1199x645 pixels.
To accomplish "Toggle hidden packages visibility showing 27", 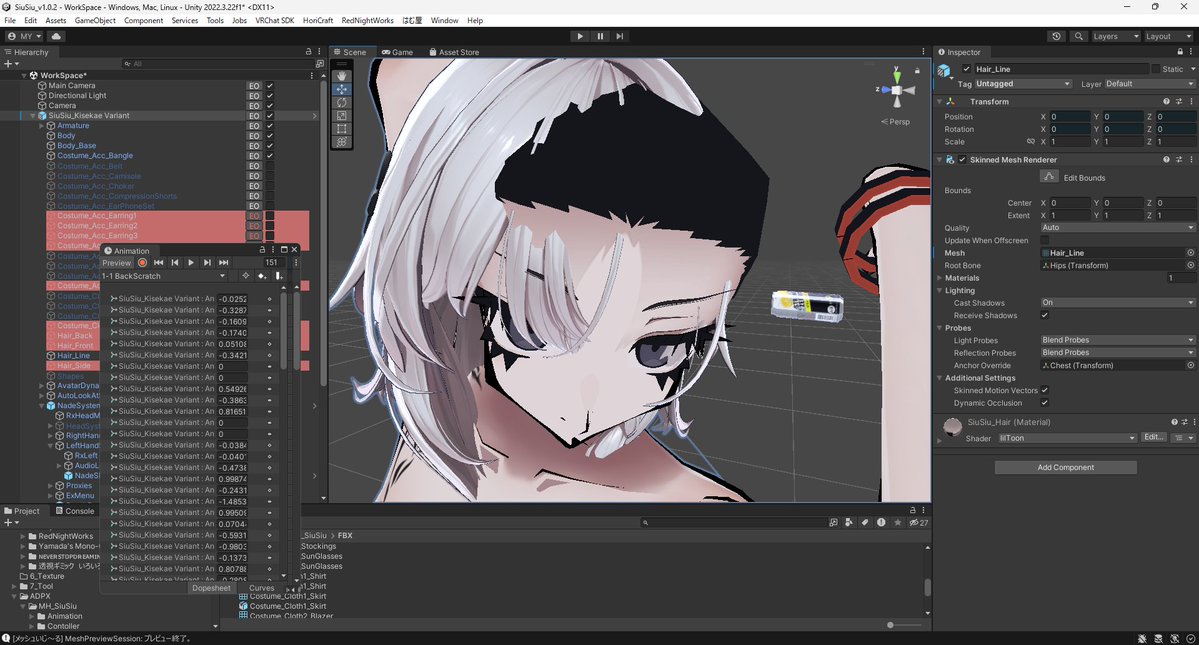I will point(918,522).
